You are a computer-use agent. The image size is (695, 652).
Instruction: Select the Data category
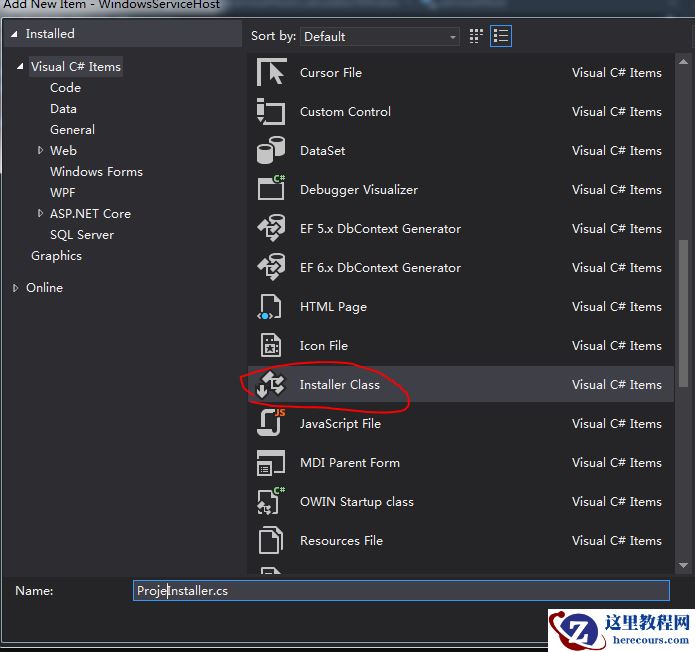[x=63, y=109]
